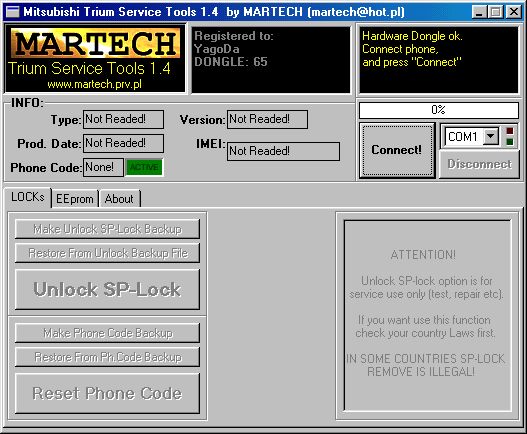Image resolution: width=527 pixels, height=434 pixels.
Task: Click the window system menu icon in title bar
Action: [x=13, y=12]
